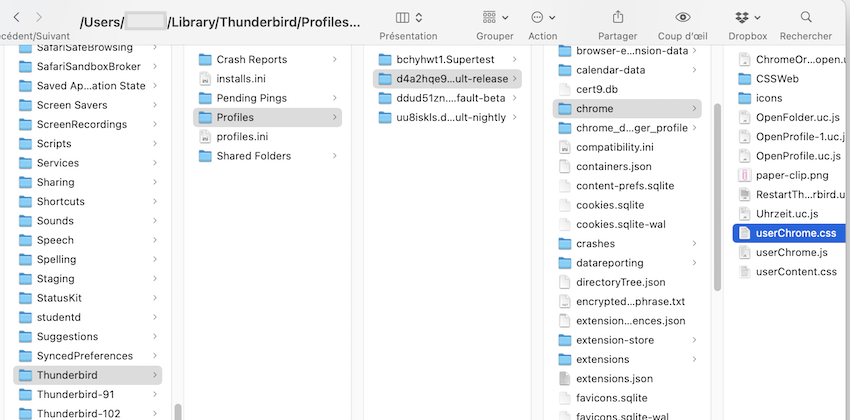The width and height of the screenshot is (850, 420).
Task: Open the Grouper grid icon
Action: point(490,17)
